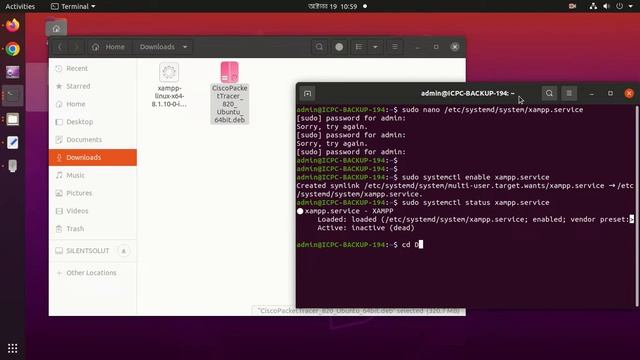Open volume icon in top bar
Viewport: 640px width, 360px height.
(x=607, y=6)
